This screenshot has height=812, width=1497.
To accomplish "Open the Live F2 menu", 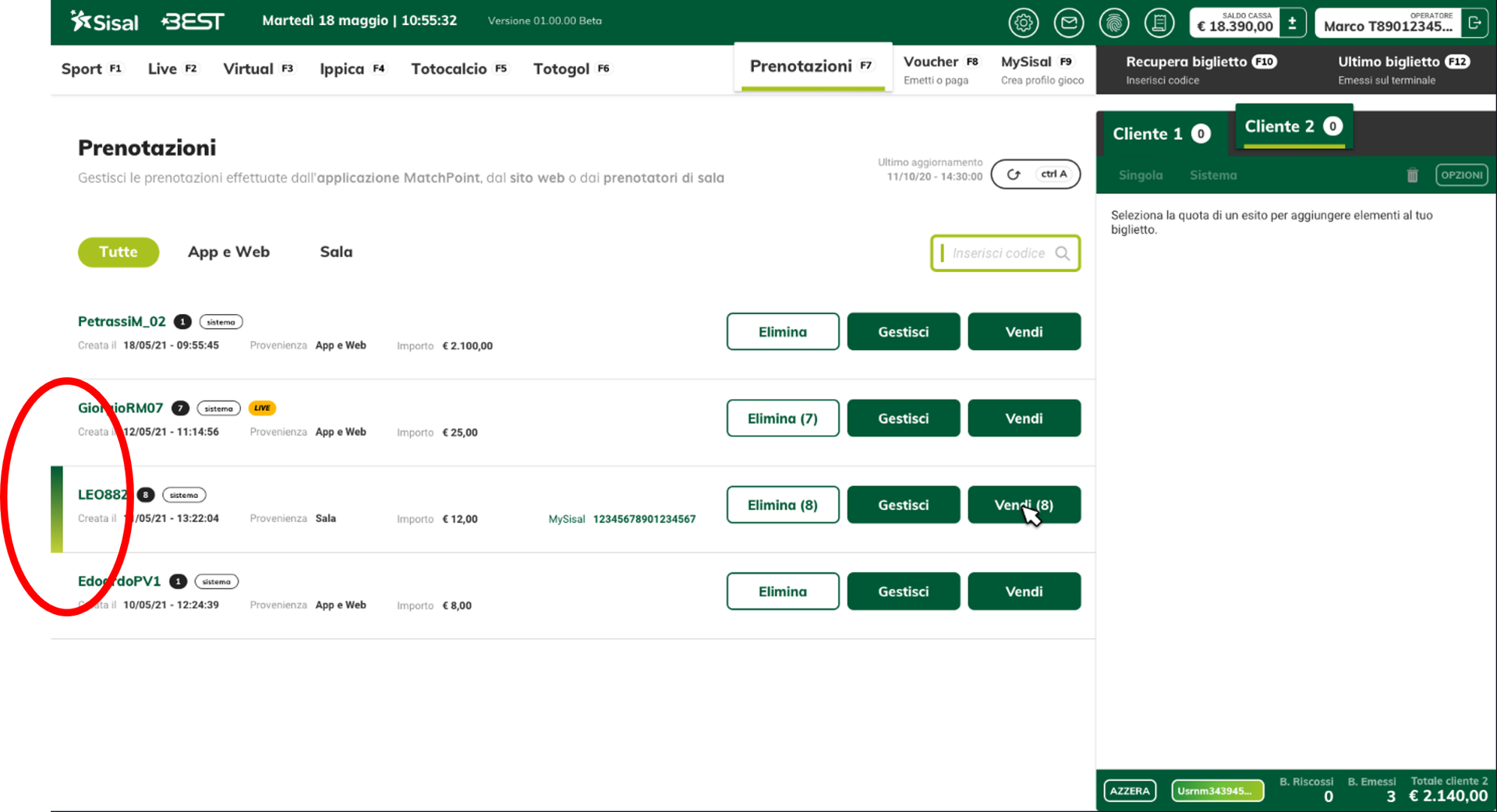I will click(172, 69).
